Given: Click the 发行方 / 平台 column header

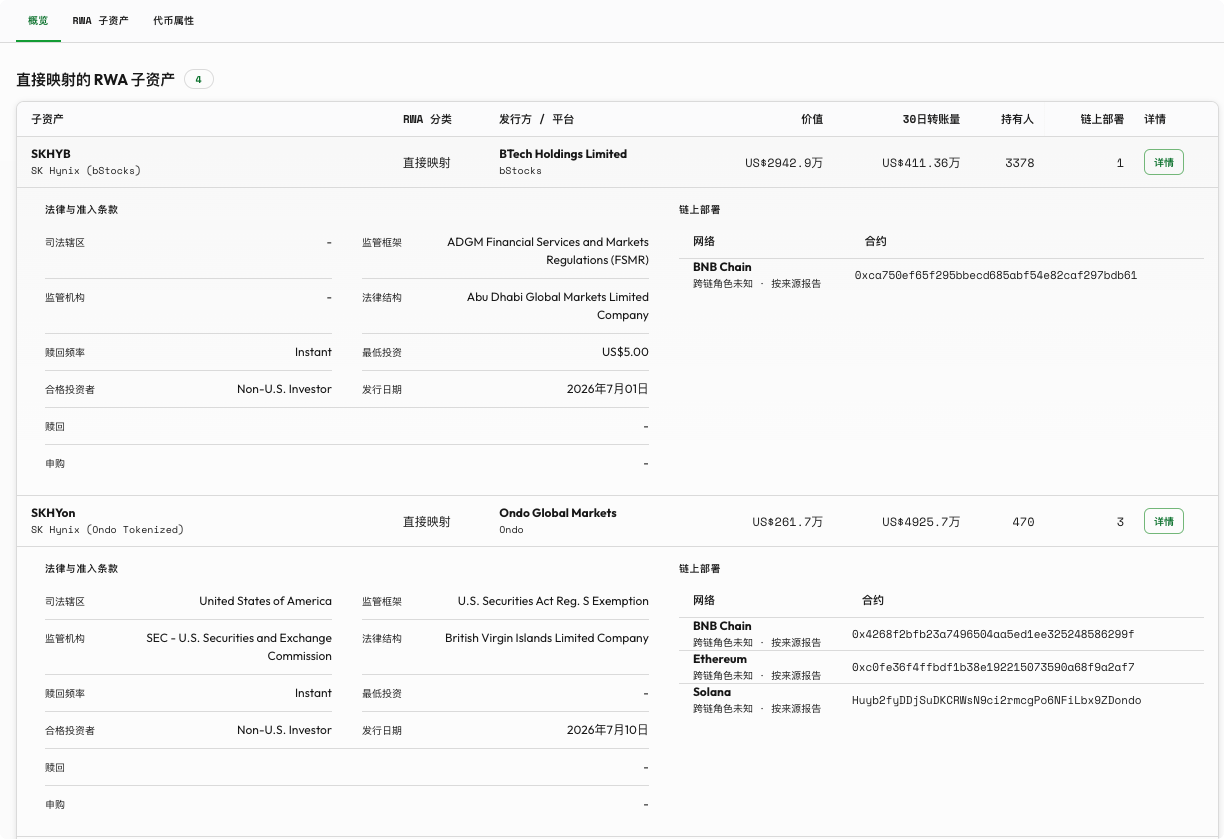Looking at the screenshot, I should [x=537, y=119].
